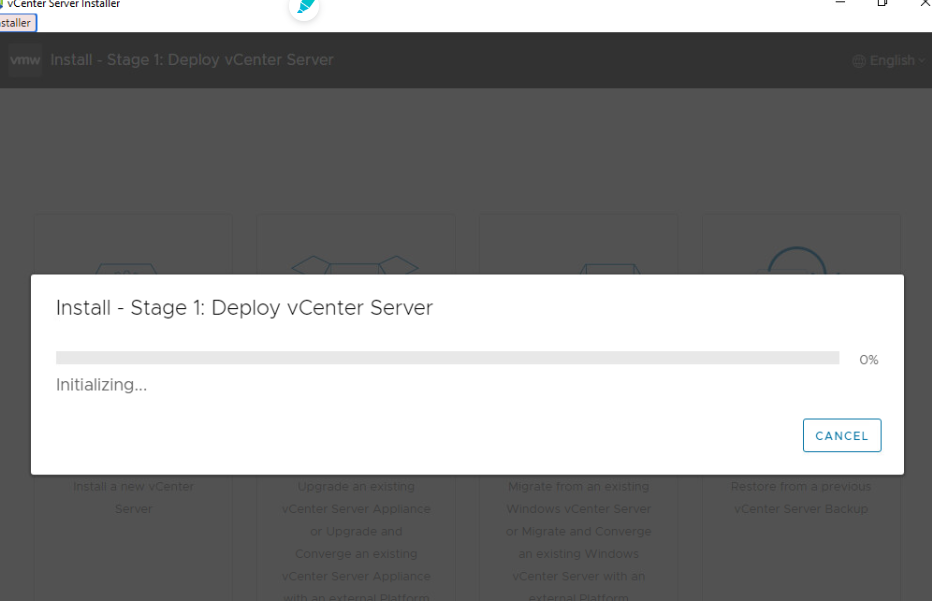Click Restore from a previous backup text

pos(800,498)
